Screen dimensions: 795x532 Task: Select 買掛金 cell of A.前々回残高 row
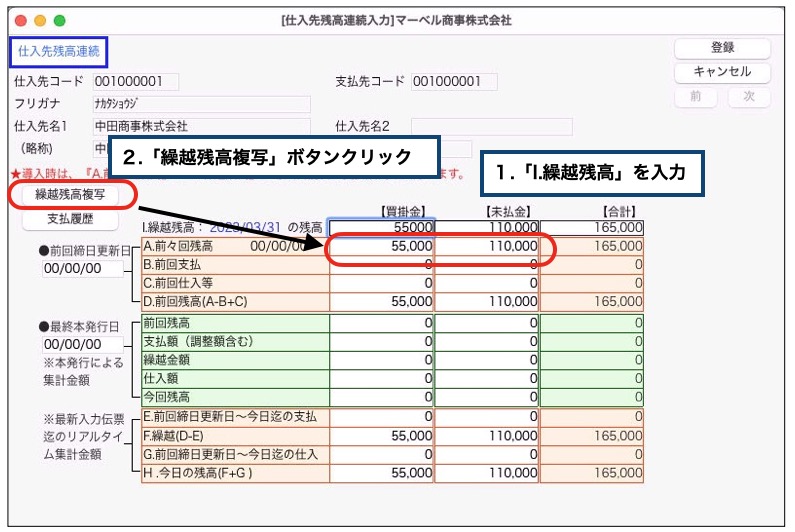click(382, 246)
